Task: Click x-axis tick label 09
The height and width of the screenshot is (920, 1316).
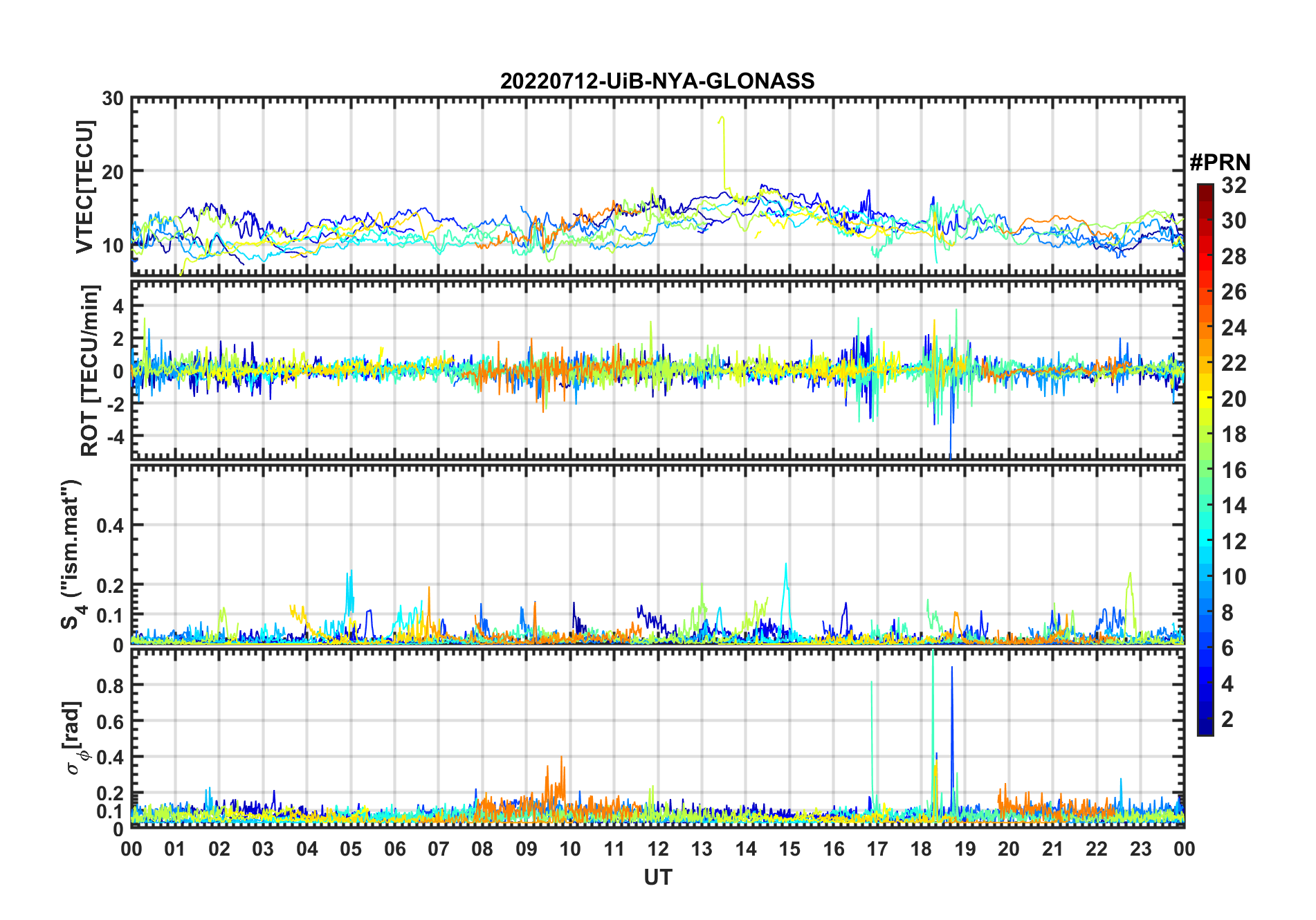Action: pyautogui.click(x=527, y=849)
